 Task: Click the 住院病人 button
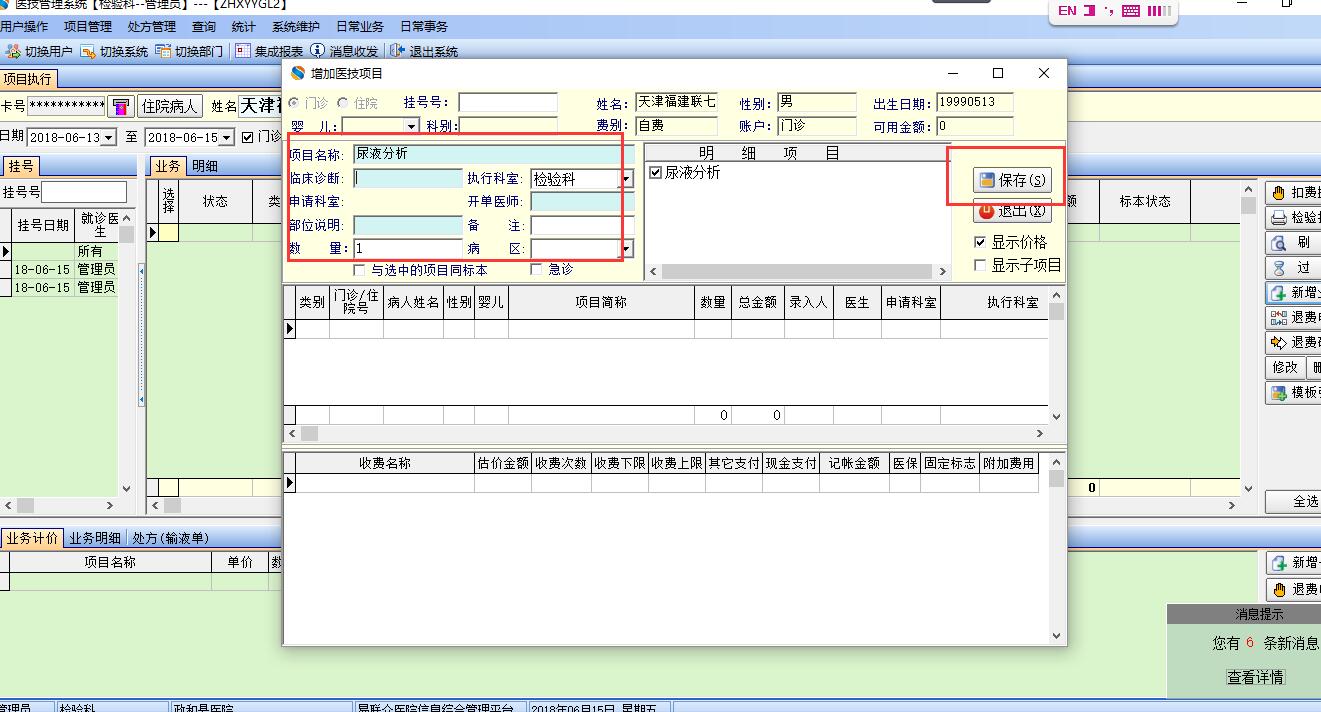[x=170, y=106]
